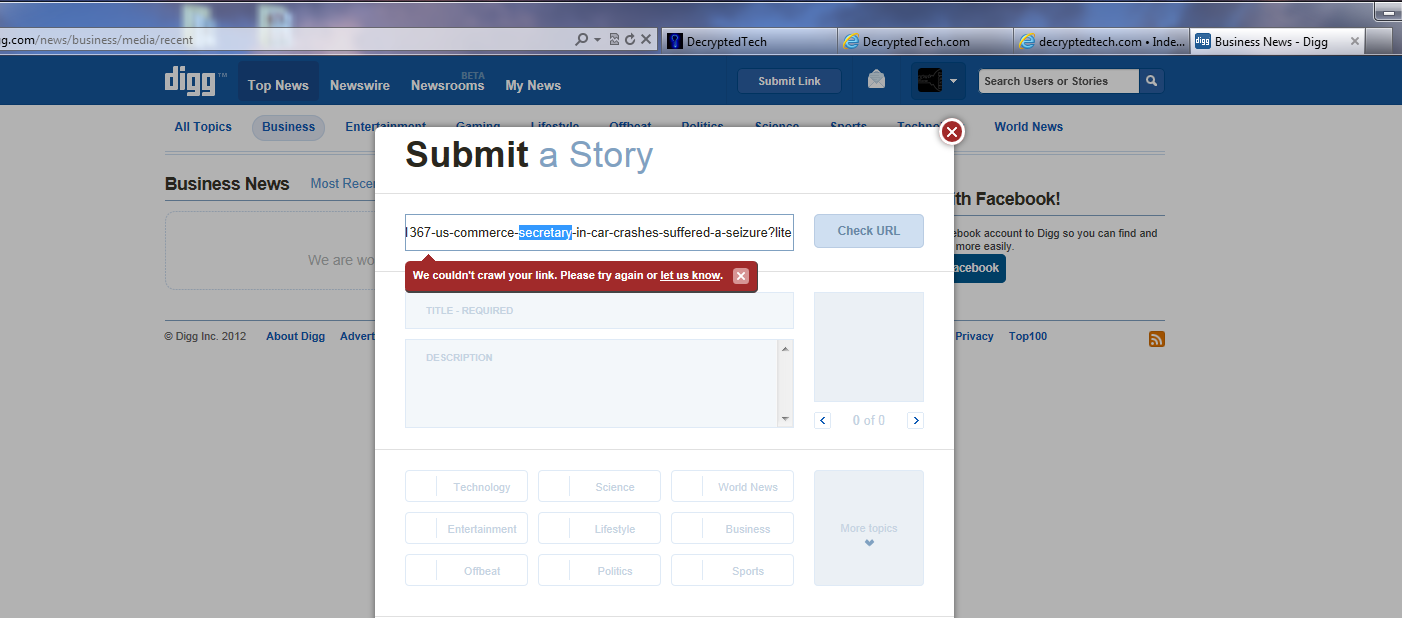Viewport: 1402px width, 618px height.
Task: Show previous thumbnail image arrow
Action: click(823, 420)
